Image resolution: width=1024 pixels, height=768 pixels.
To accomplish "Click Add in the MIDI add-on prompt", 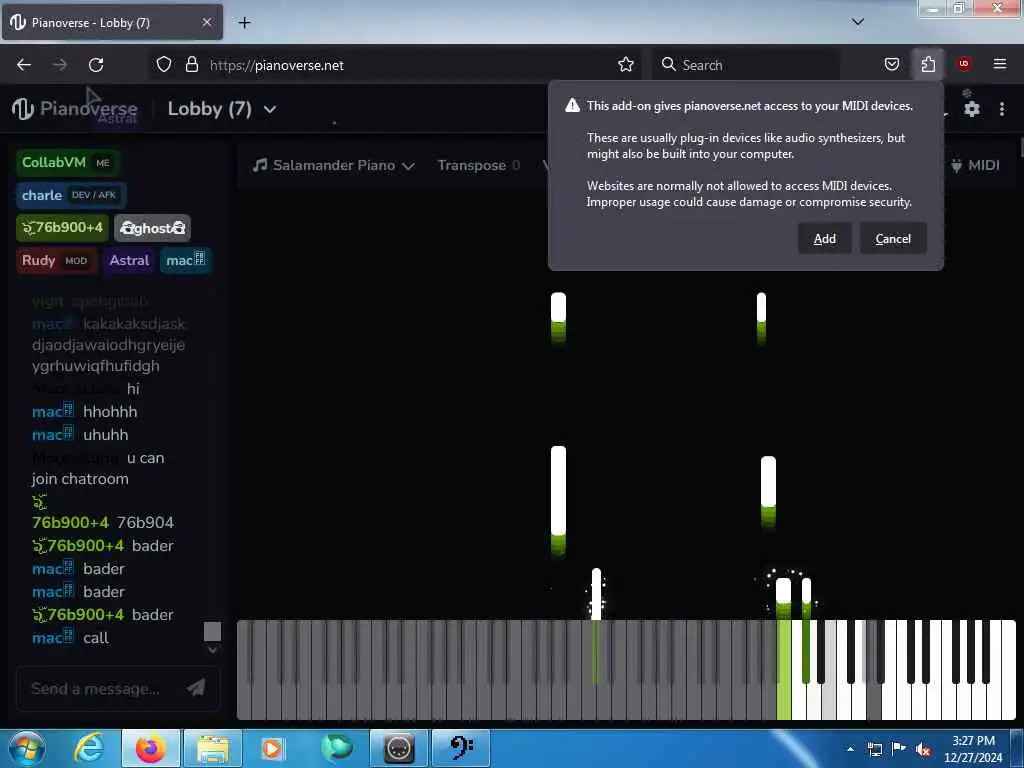I will click(824, 238).
